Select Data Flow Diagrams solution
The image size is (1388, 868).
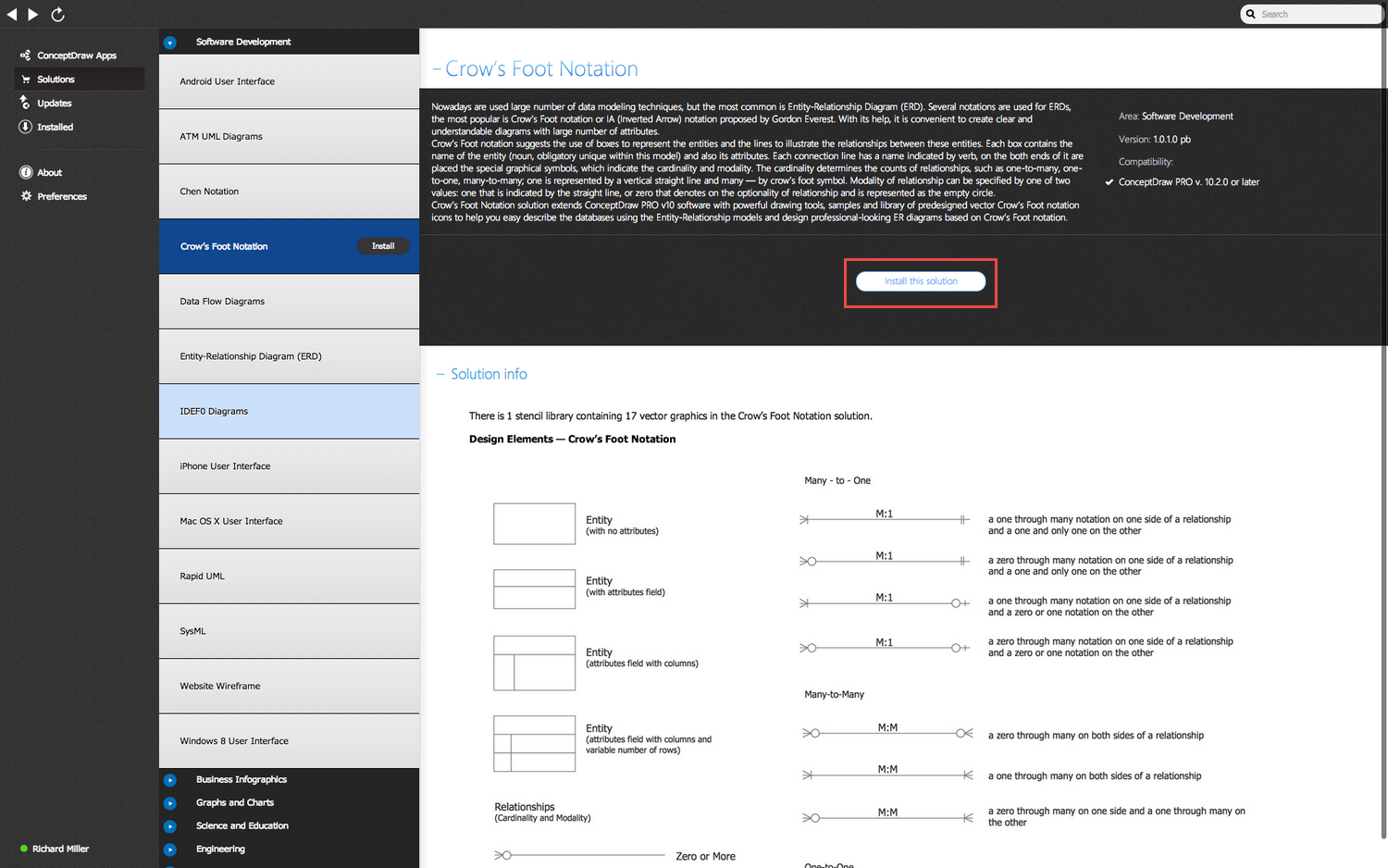click(289, 302)
